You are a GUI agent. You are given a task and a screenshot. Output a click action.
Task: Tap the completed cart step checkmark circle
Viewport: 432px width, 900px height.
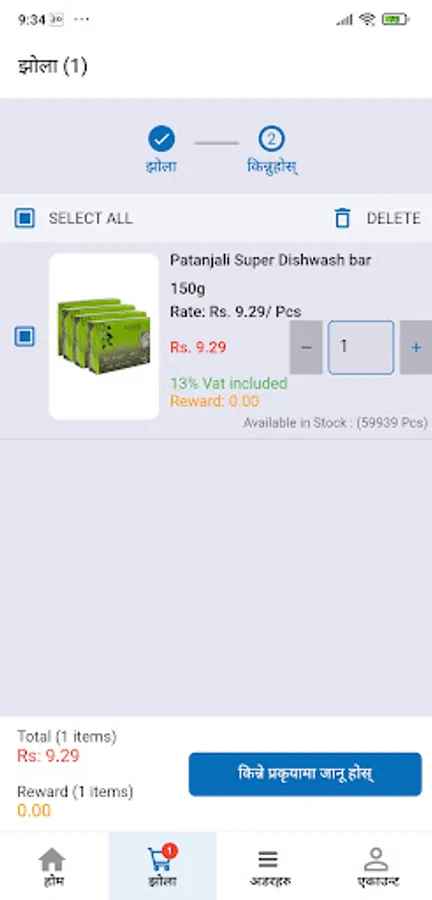click(x=161, y=138)
